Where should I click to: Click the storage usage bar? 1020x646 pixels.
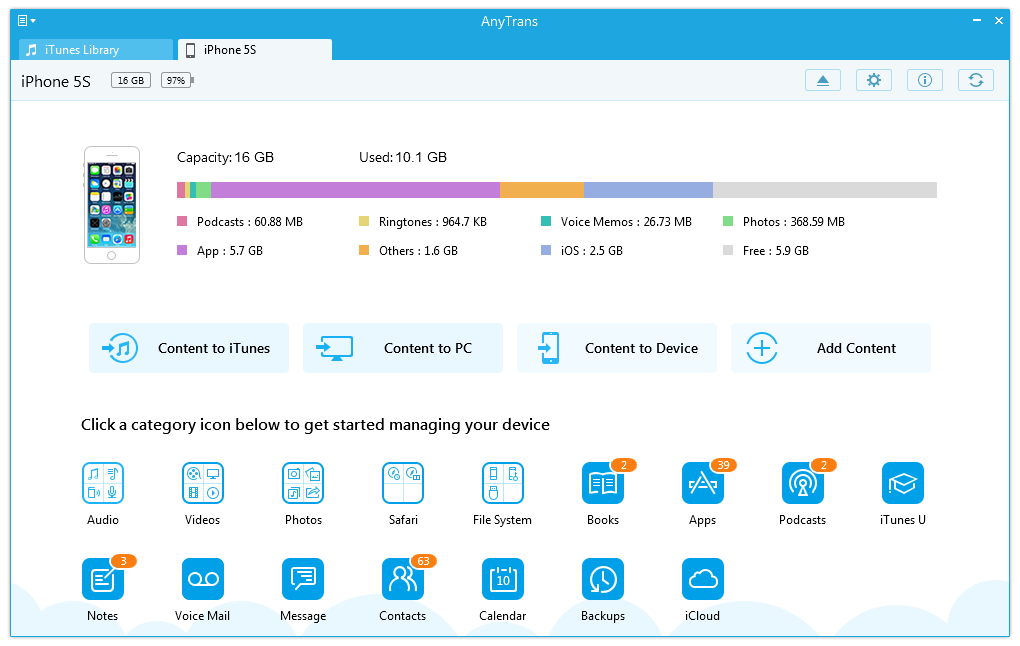coord(557,189)
